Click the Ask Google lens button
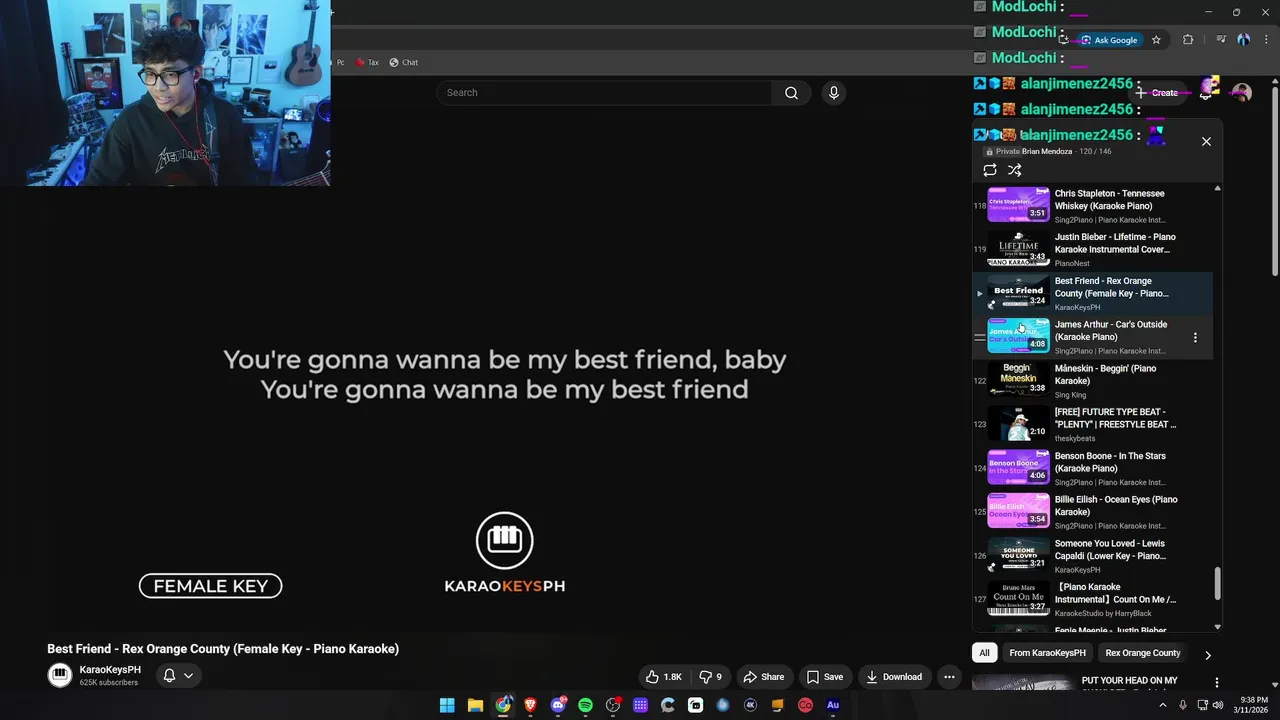Screen dimensions: 1280x720 pyautogui.click(x=1109, y=40)
